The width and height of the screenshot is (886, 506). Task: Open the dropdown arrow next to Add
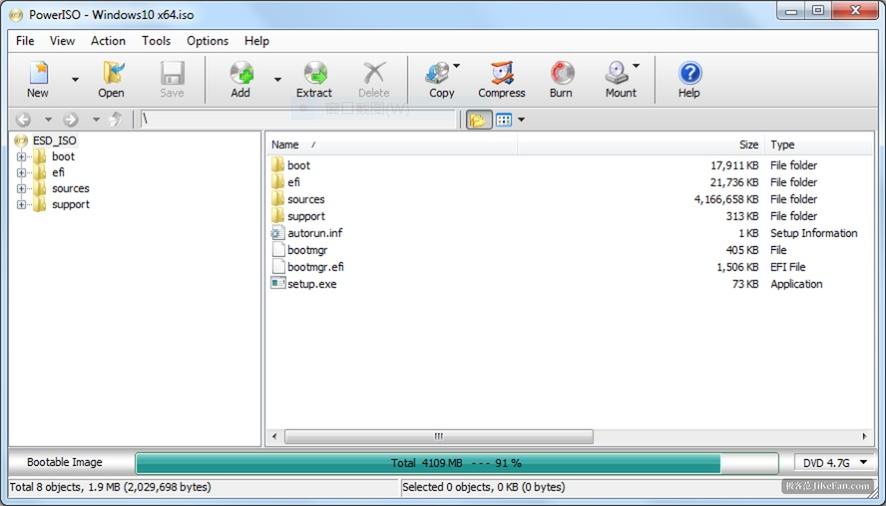[277, 80]
